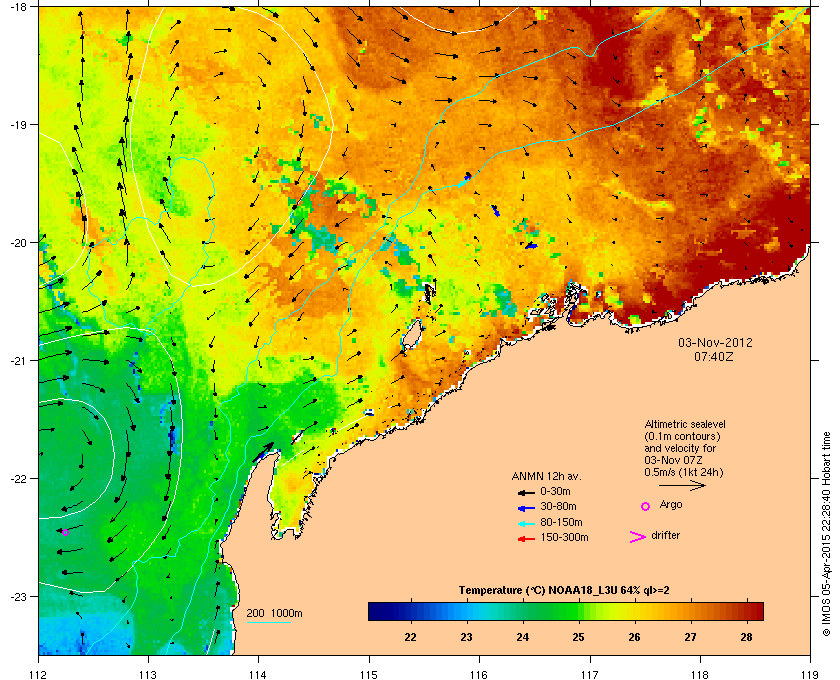Click the longitude axis label 115
This screenshot has width=840, height=680.
(369, 674)
